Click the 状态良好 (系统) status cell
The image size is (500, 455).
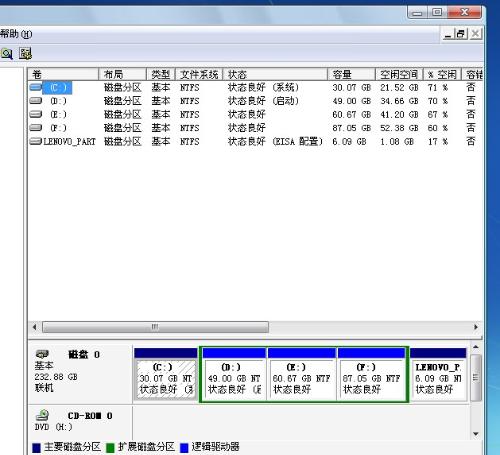click(x=263, y=88)
